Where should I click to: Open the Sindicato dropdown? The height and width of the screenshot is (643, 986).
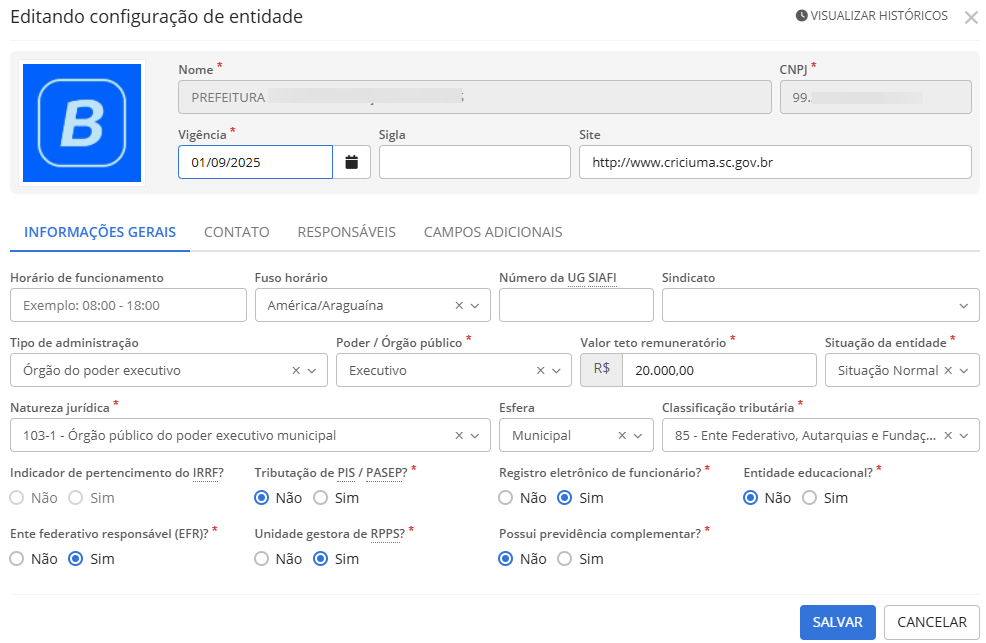click(x=963, y=305)
